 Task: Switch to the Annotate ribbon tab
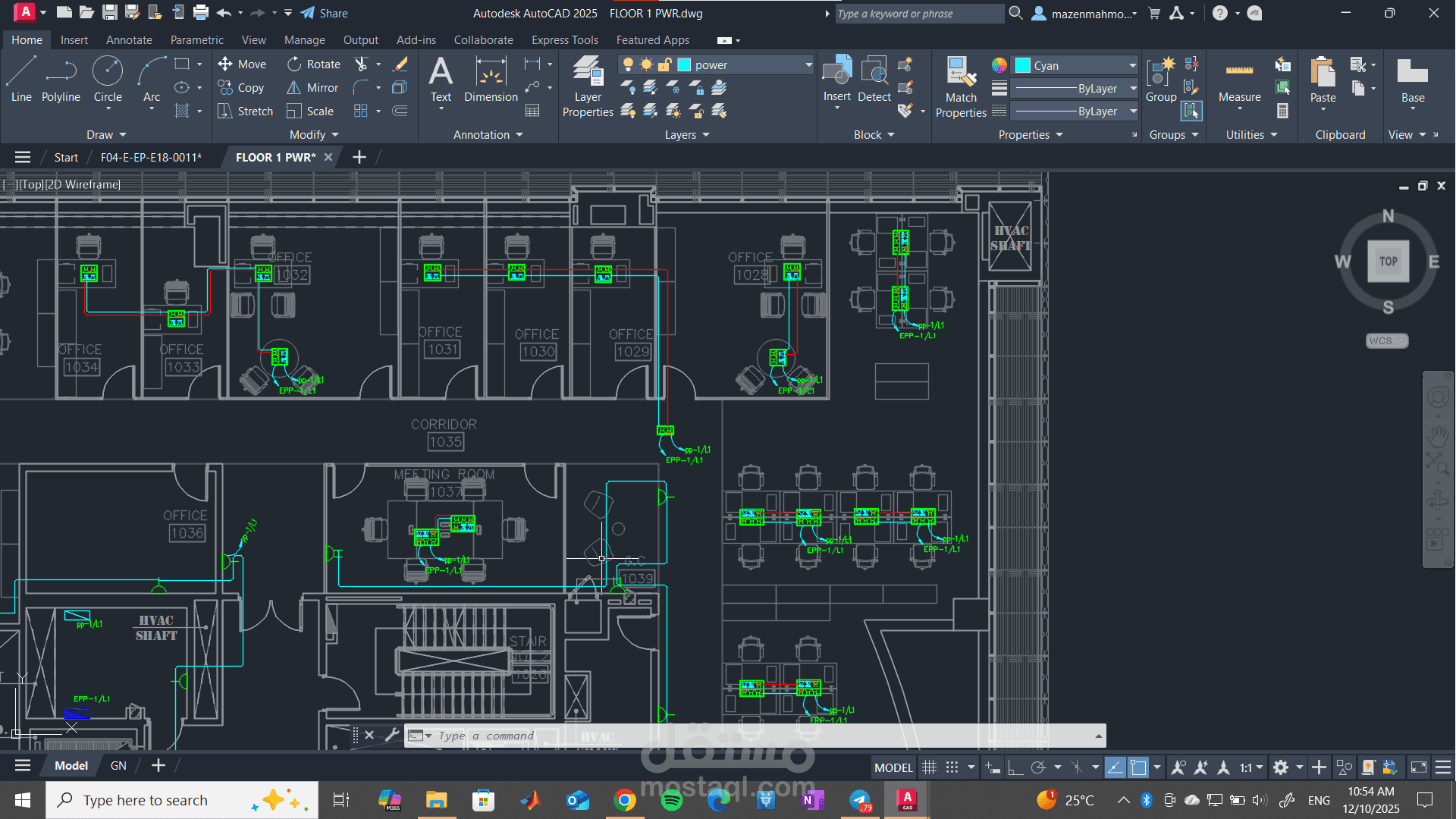(x=129, y=40)
